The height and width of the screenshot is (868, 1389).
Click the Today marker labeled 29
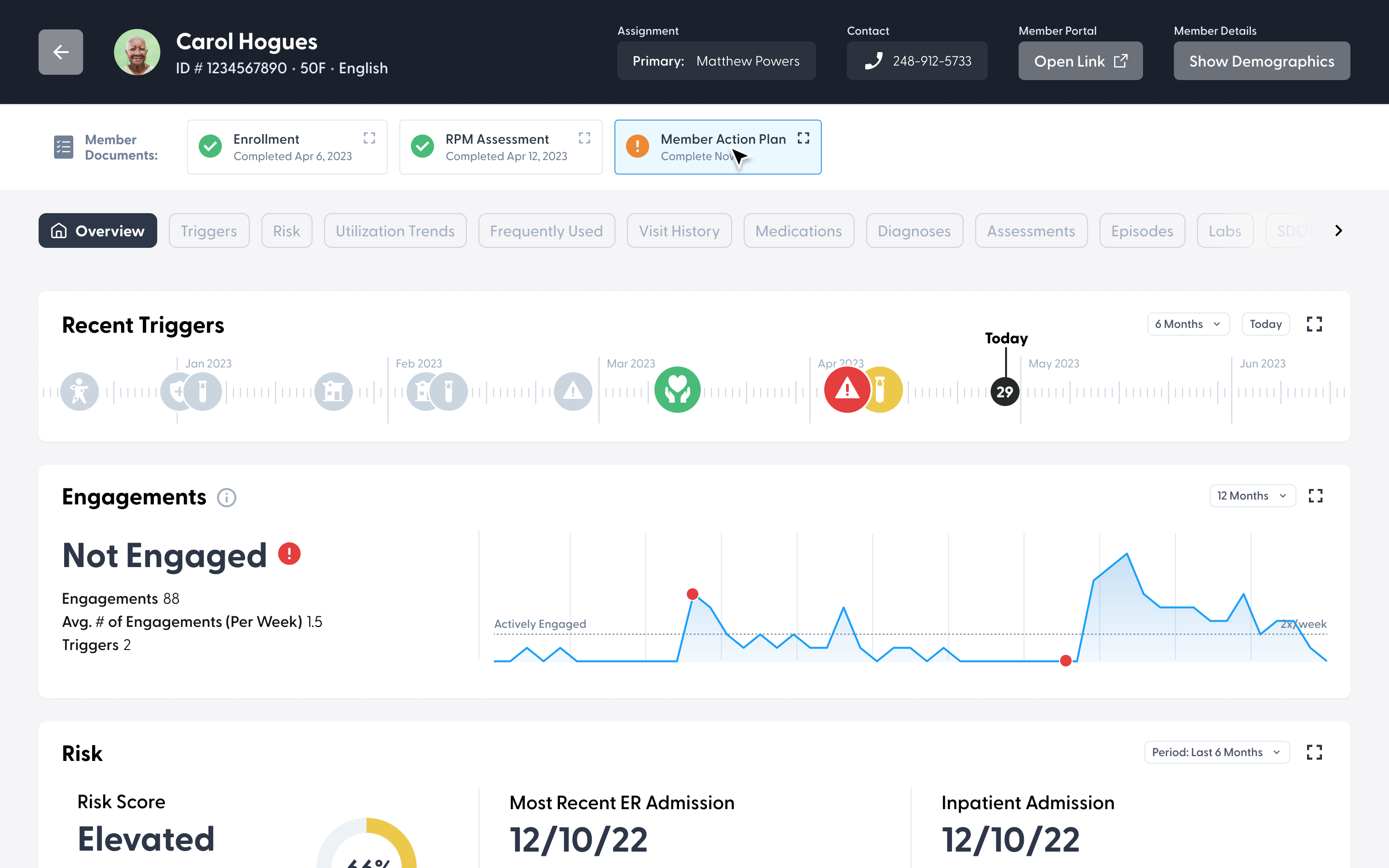pyautogui.click(x=1005, y=392)
